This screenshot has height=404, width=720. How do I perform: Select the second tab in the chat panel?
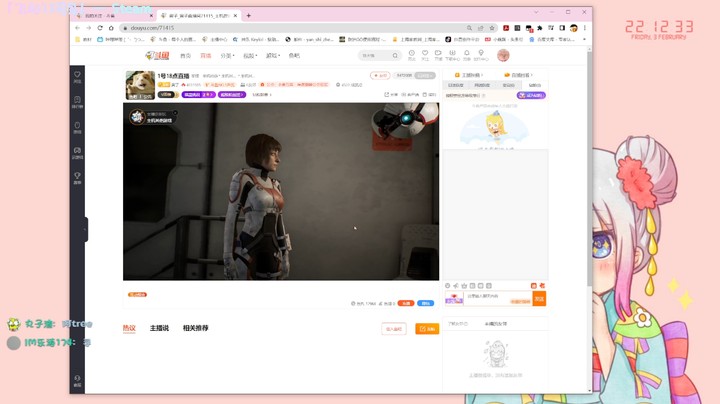[482, 85]
